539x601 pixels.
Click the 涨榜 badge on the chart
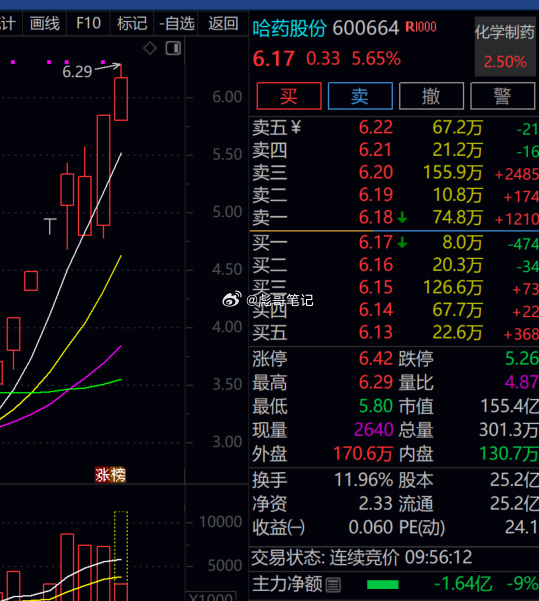click(110, 475)
